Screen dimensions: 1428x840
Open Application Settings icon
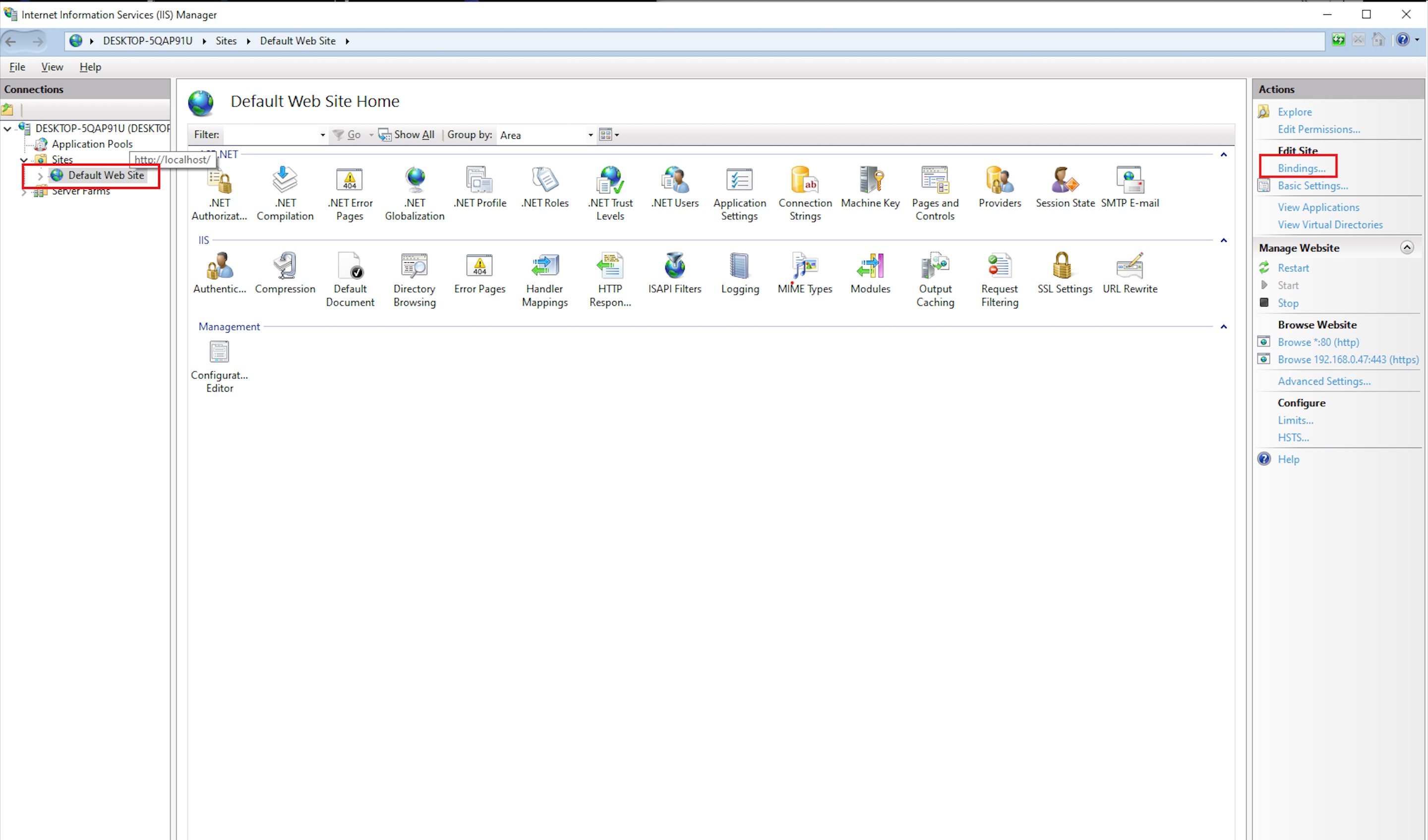click(x=739, y=194)
